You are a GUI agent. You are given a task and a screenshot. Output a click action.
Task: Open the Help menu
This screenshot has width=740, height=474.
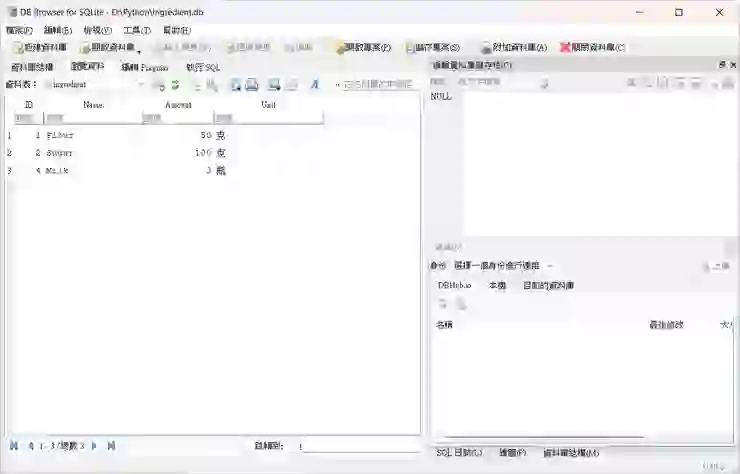[x=177, y=30]
